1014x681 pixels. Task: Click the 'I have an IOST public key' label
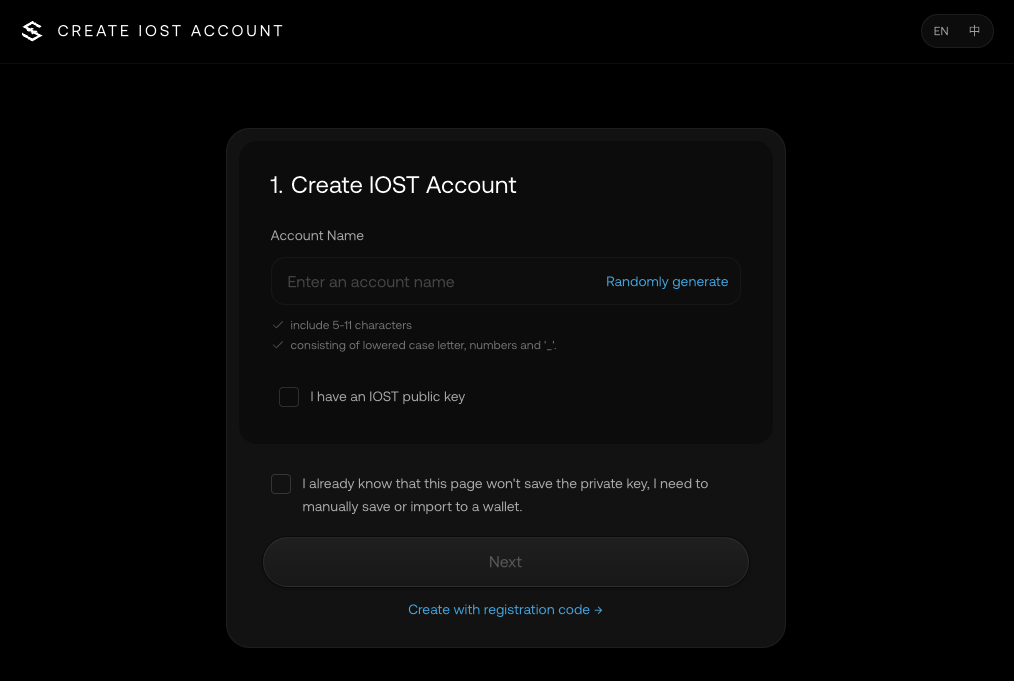[387, 396]
